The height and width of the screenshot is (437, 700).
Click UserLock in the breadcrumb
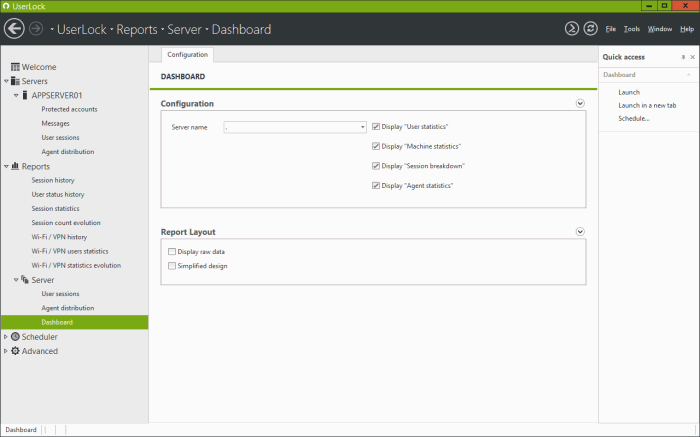[x=82, y=29]
